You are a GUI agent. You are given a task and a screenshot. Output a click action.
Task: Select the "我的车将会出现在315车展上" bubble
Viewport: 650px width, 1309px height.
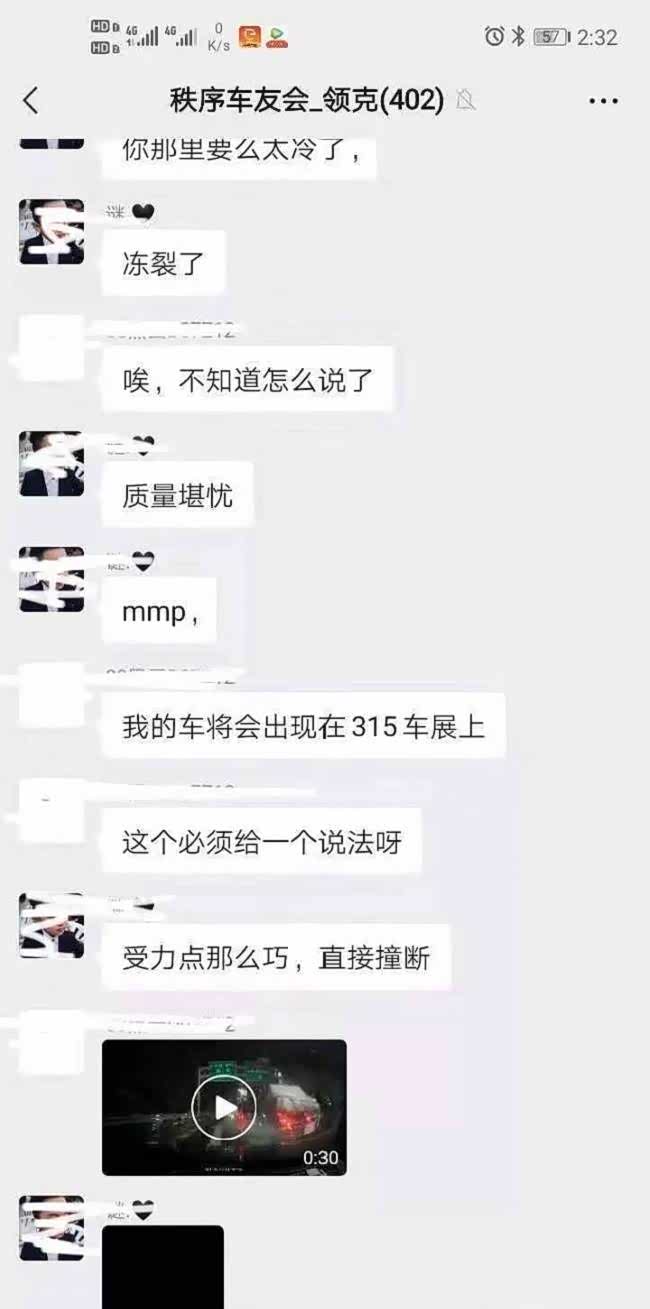click(303, 725)
